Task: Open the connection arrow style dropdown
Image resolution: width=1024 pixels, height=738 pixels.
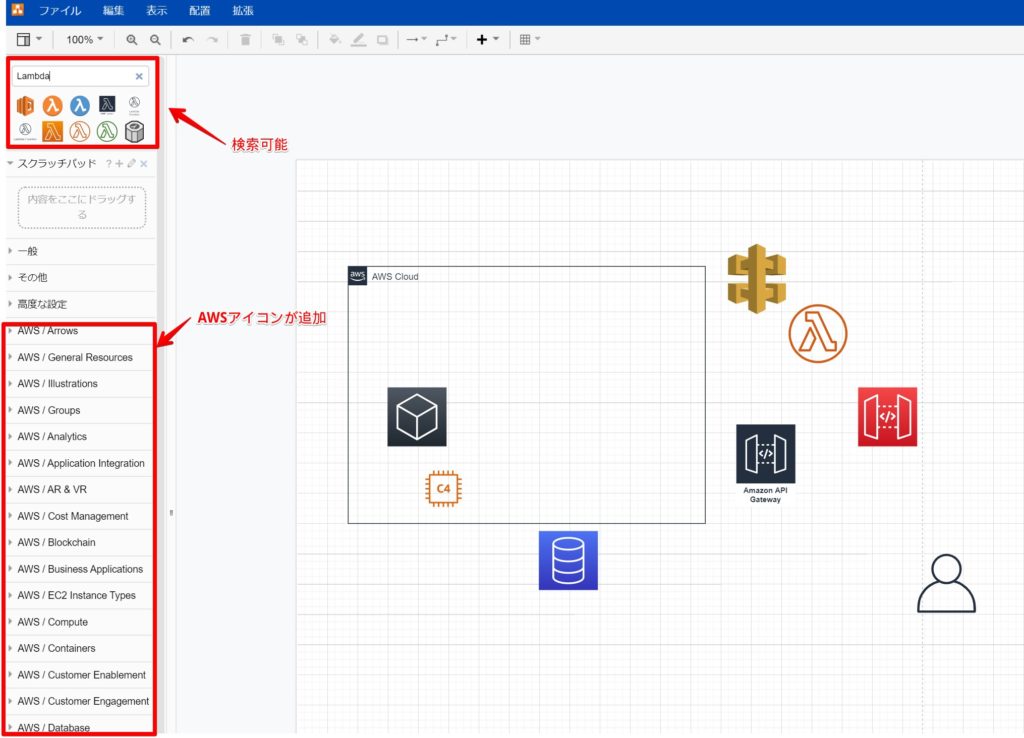Action: [x=416, y=39]
